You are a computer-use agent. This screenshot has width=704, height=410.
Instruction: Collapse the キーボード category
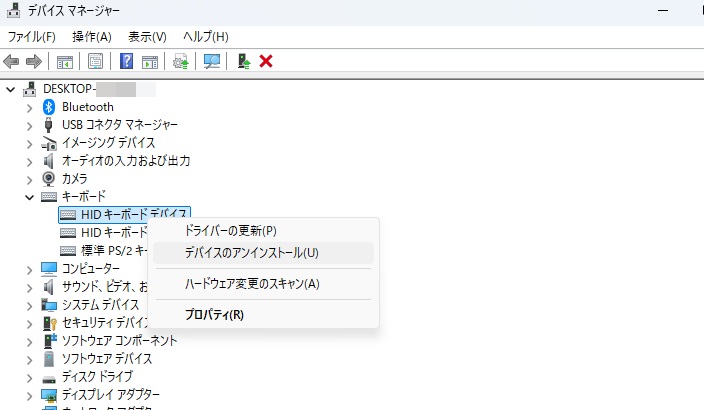pyautogui.click(x=30, y=197)
